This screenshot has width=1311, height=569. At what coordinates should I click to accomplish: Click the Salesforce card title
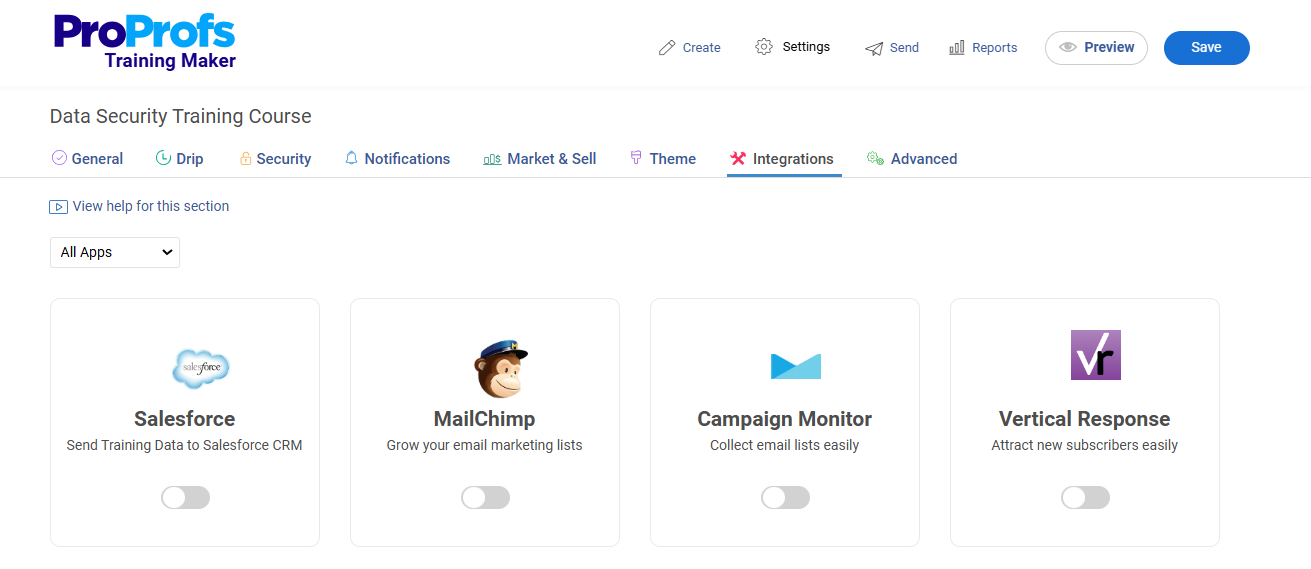(185, 419)
